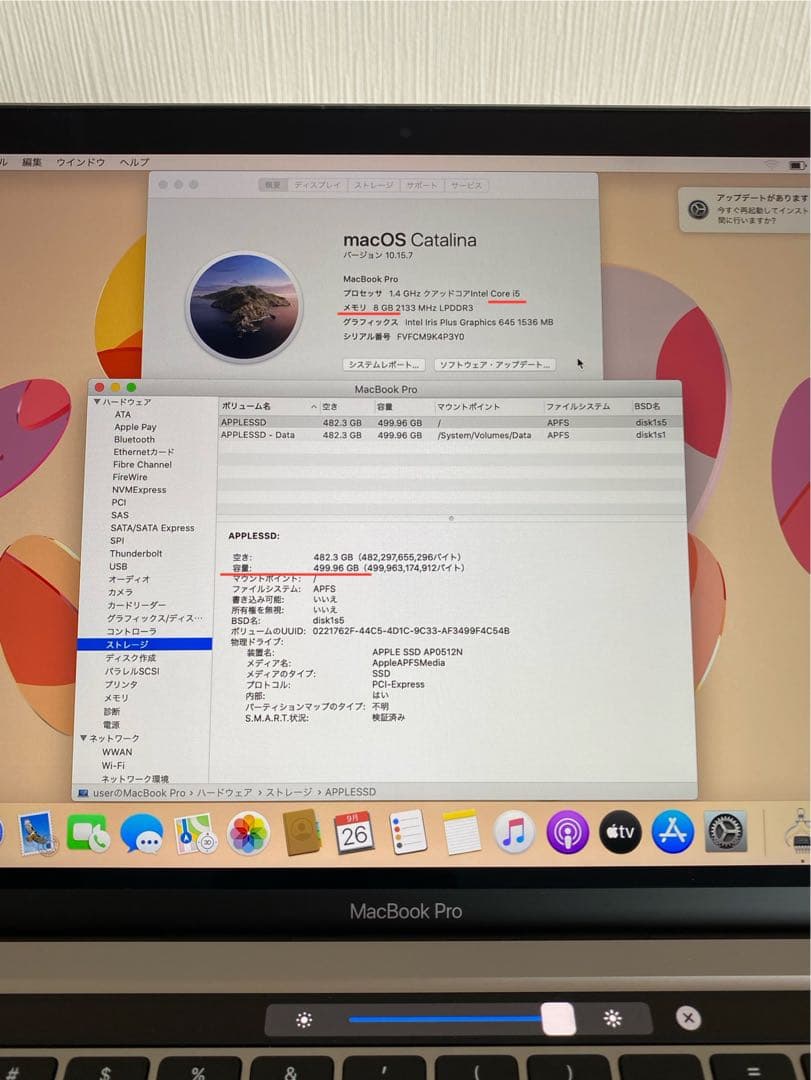811x1080 pixels.
Task: Launch the Music app
Action: pos(513,832)
